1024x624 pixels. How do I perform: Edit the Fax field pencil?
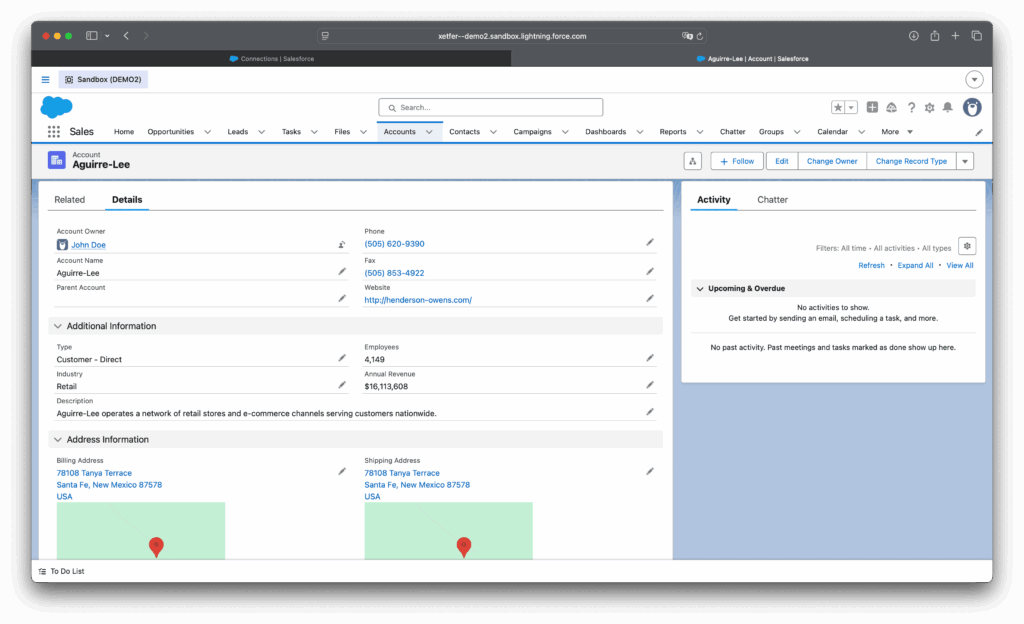coord(650,272)
